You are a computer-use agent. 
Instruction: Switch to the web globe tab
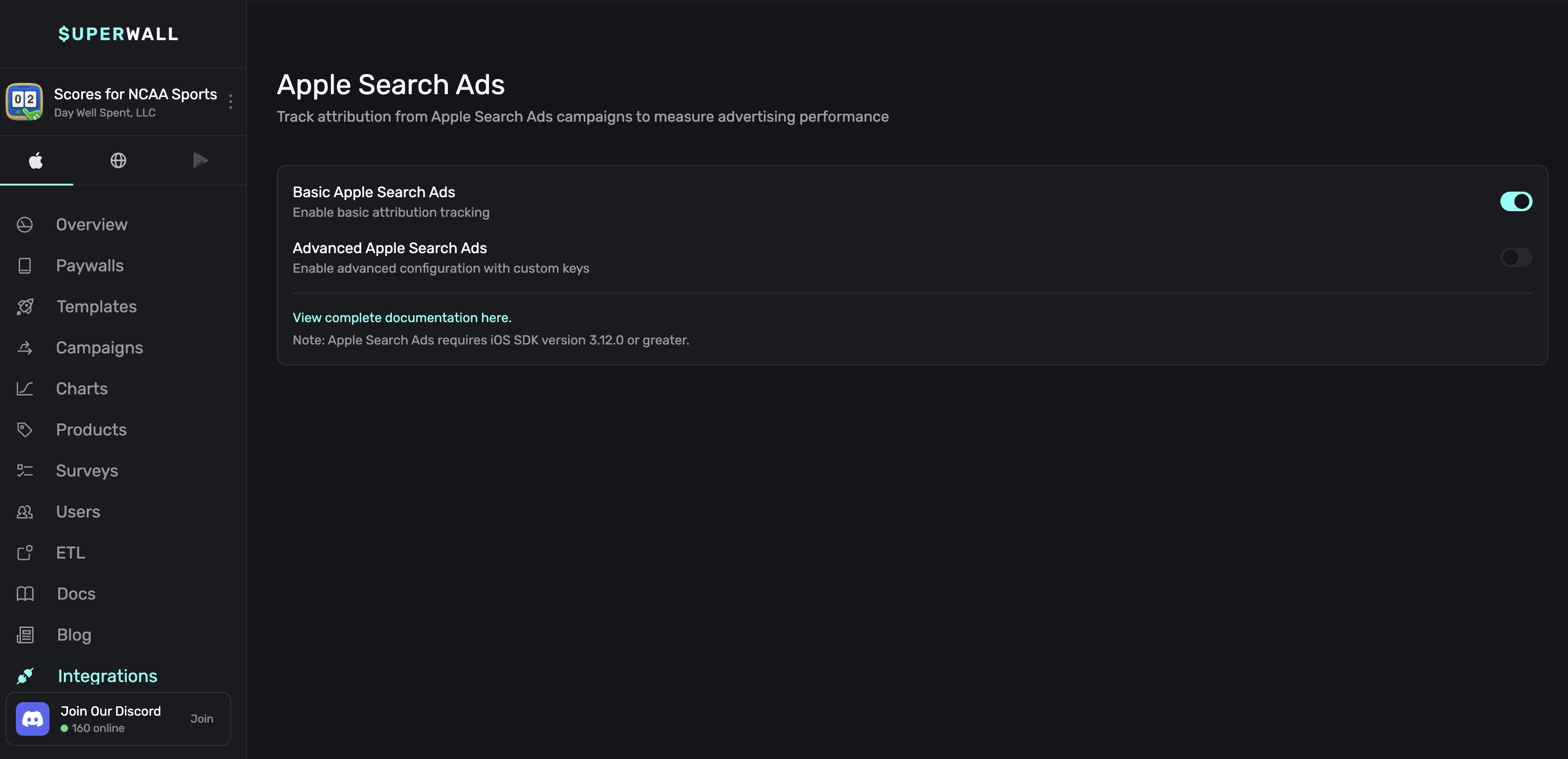118,161
